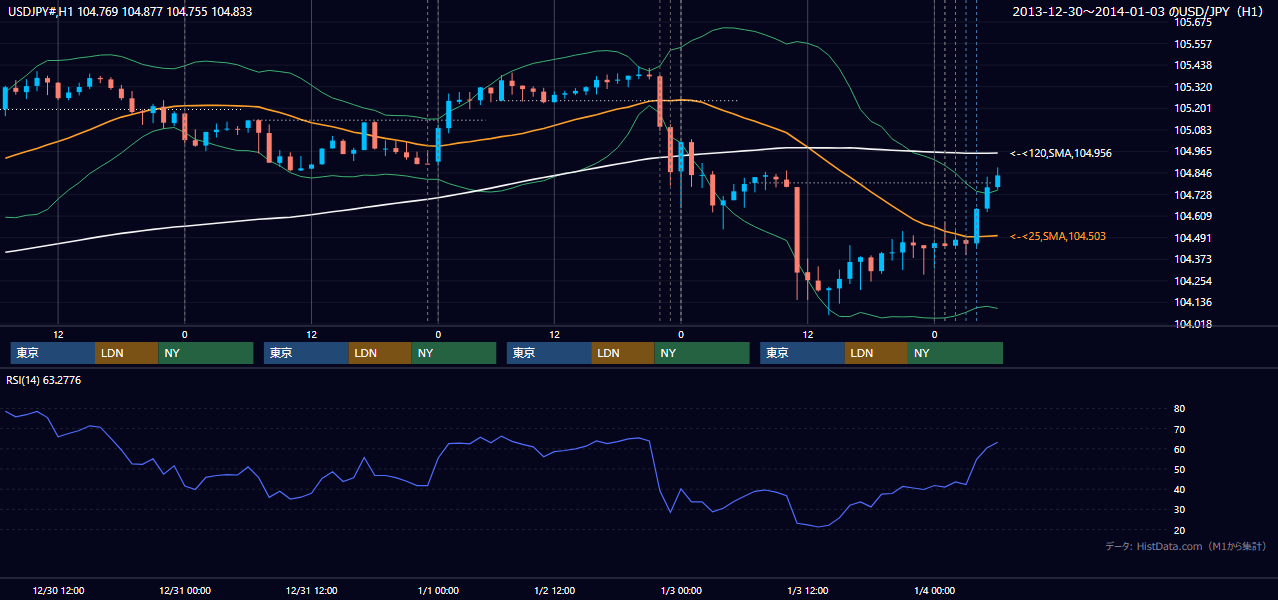The width and height of the screenshot is (1278, 600).
Task: Click the rightmost LDN session bar
Action: pyautogui.click(x=876, y=353)
